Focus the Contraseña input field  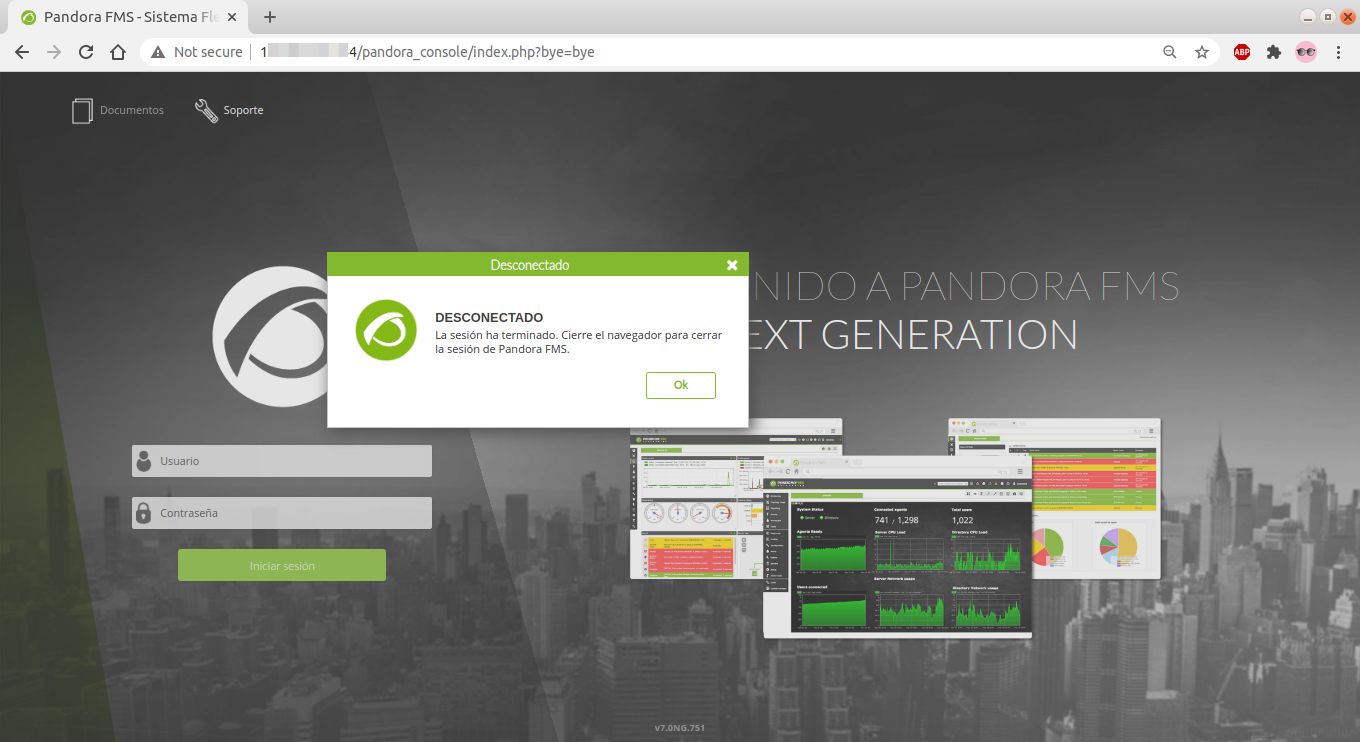[290, 513]
